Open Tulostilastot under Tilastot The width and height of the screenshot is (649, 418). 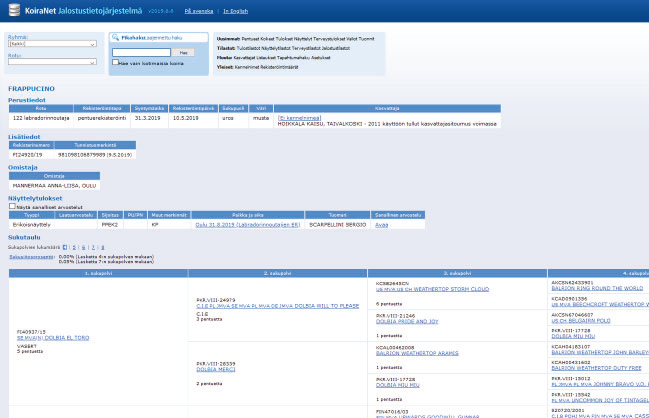[x=250, y=48]
